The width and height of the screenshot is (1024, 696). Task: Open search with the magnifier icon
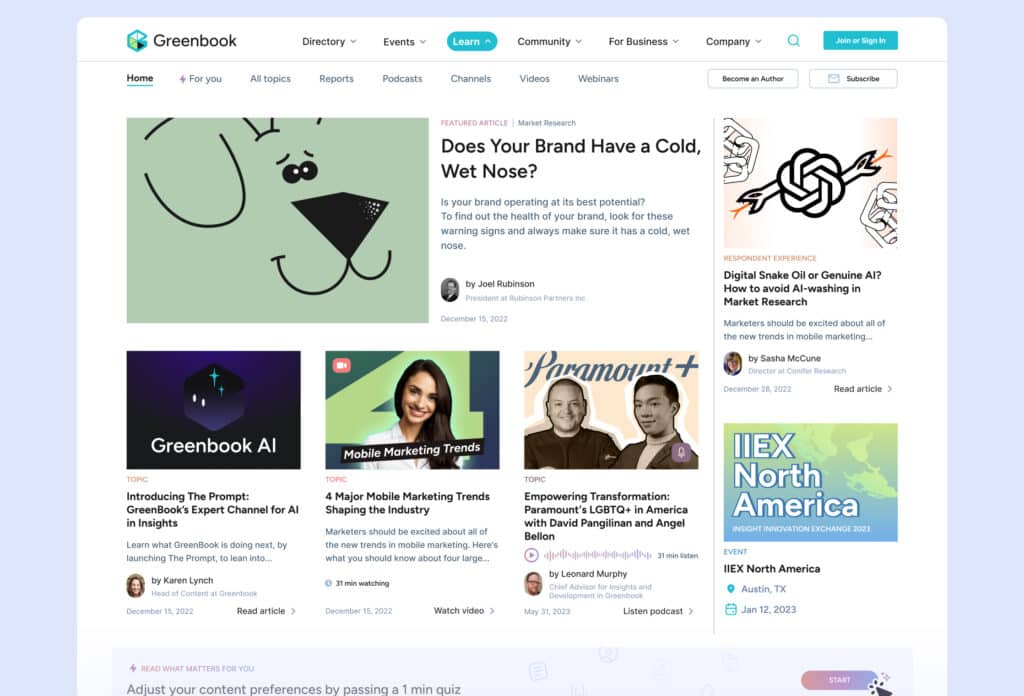pos(793,41)
